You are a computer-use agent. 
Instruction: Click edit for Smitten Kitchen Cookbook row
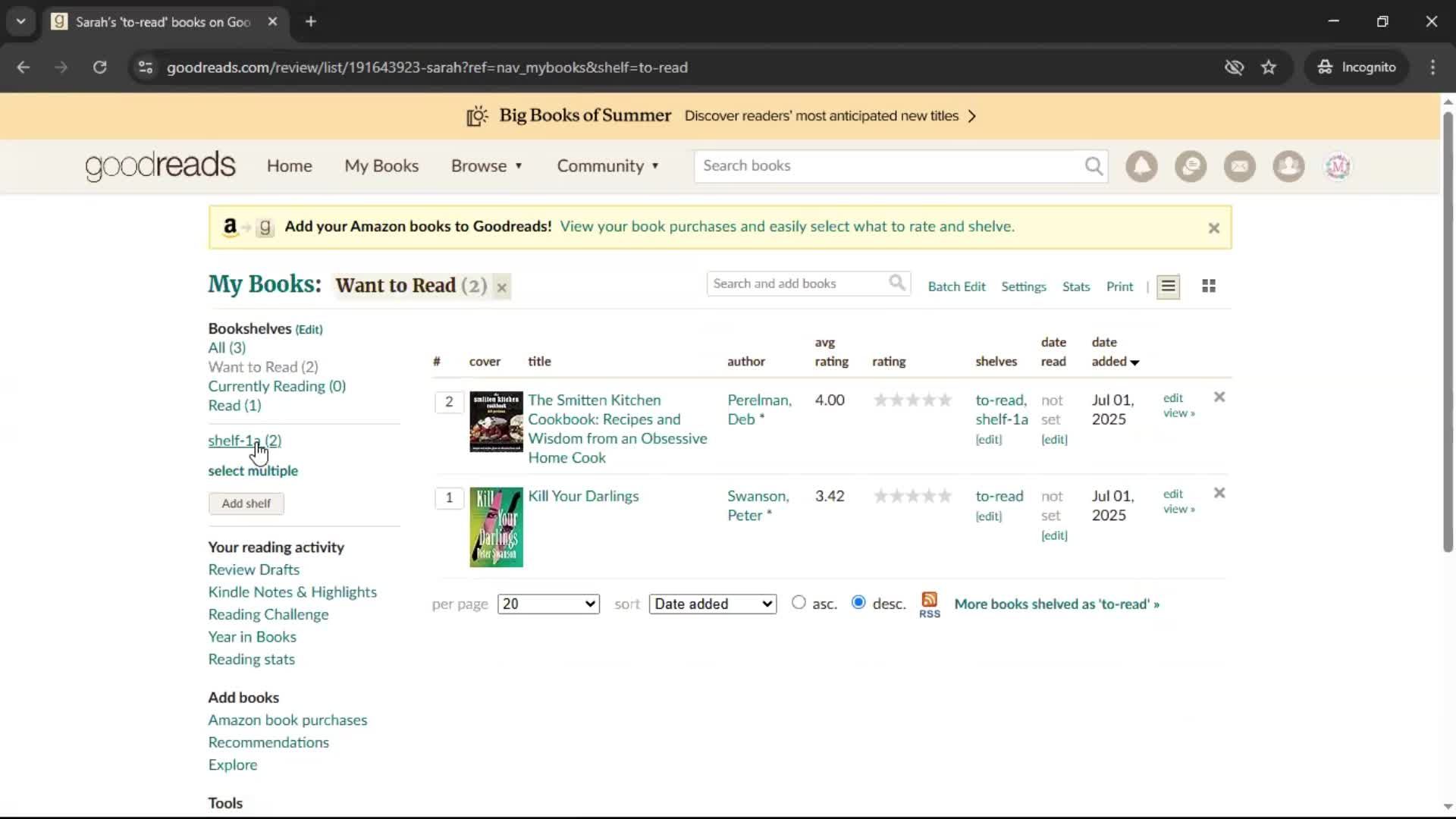(1172, 398)
